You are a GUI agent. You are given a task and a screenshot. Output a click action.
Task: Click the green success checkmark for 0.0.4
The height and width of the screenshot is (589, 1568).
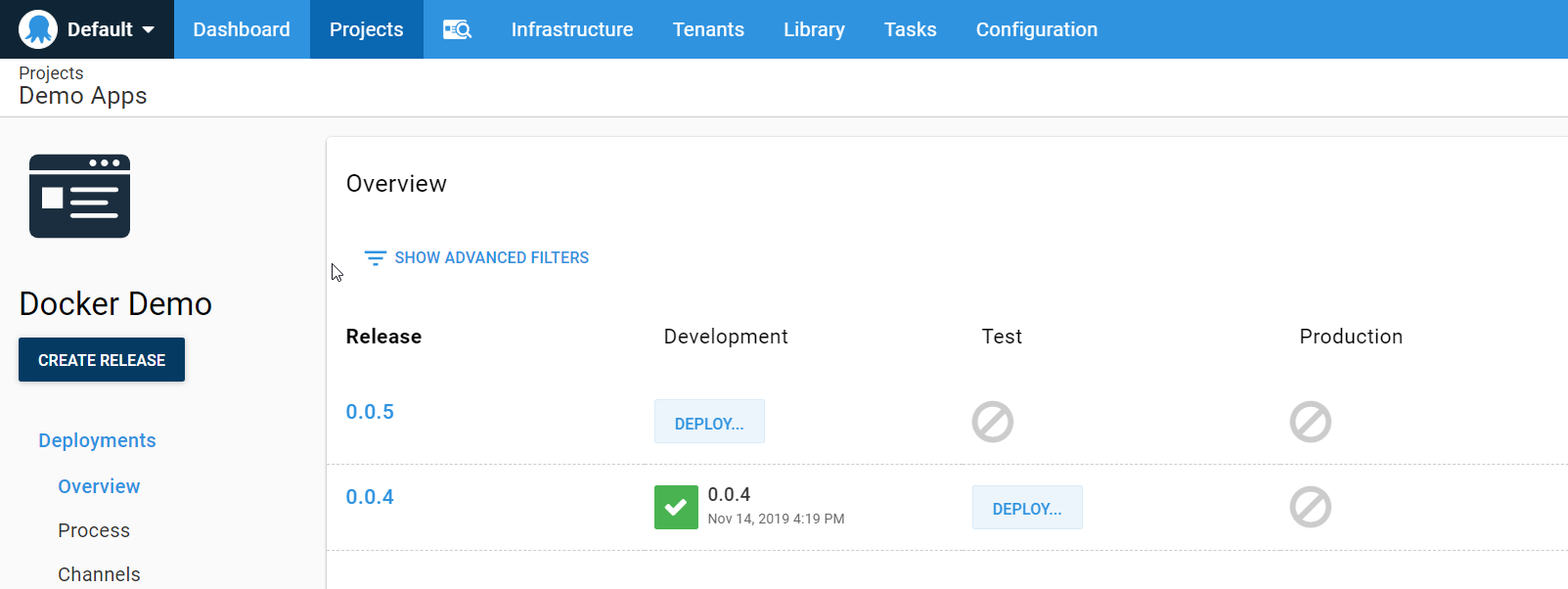click(676, 507)
